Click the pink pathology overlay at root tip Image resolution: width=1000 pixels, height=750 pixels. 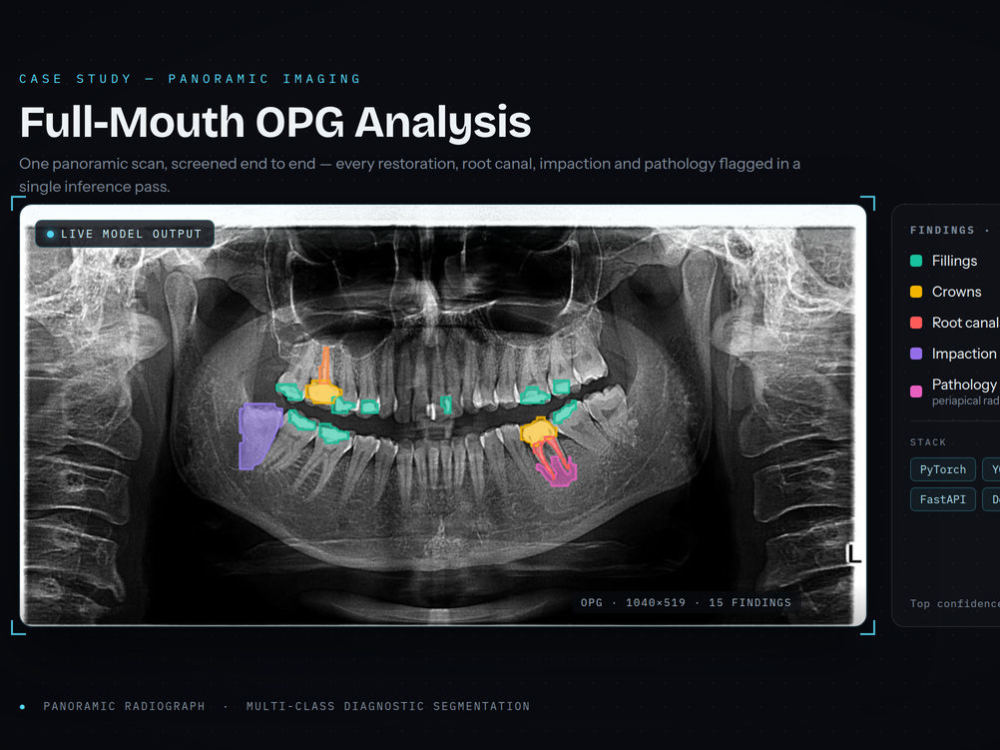click(559, 471)
